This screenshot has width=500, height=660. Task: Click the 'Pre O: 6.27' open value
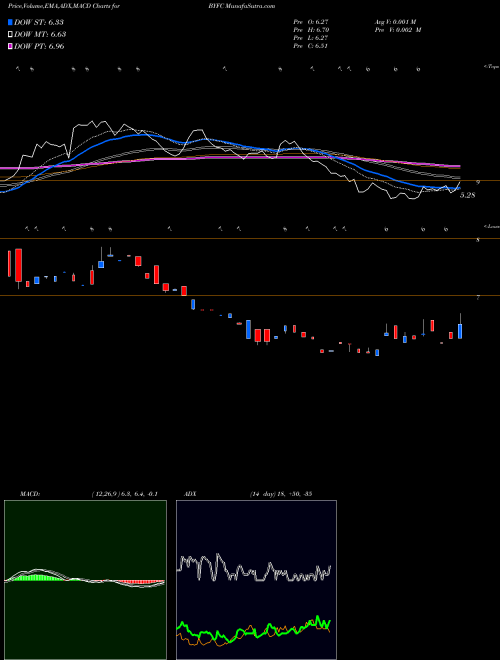(x=311, y=22)
